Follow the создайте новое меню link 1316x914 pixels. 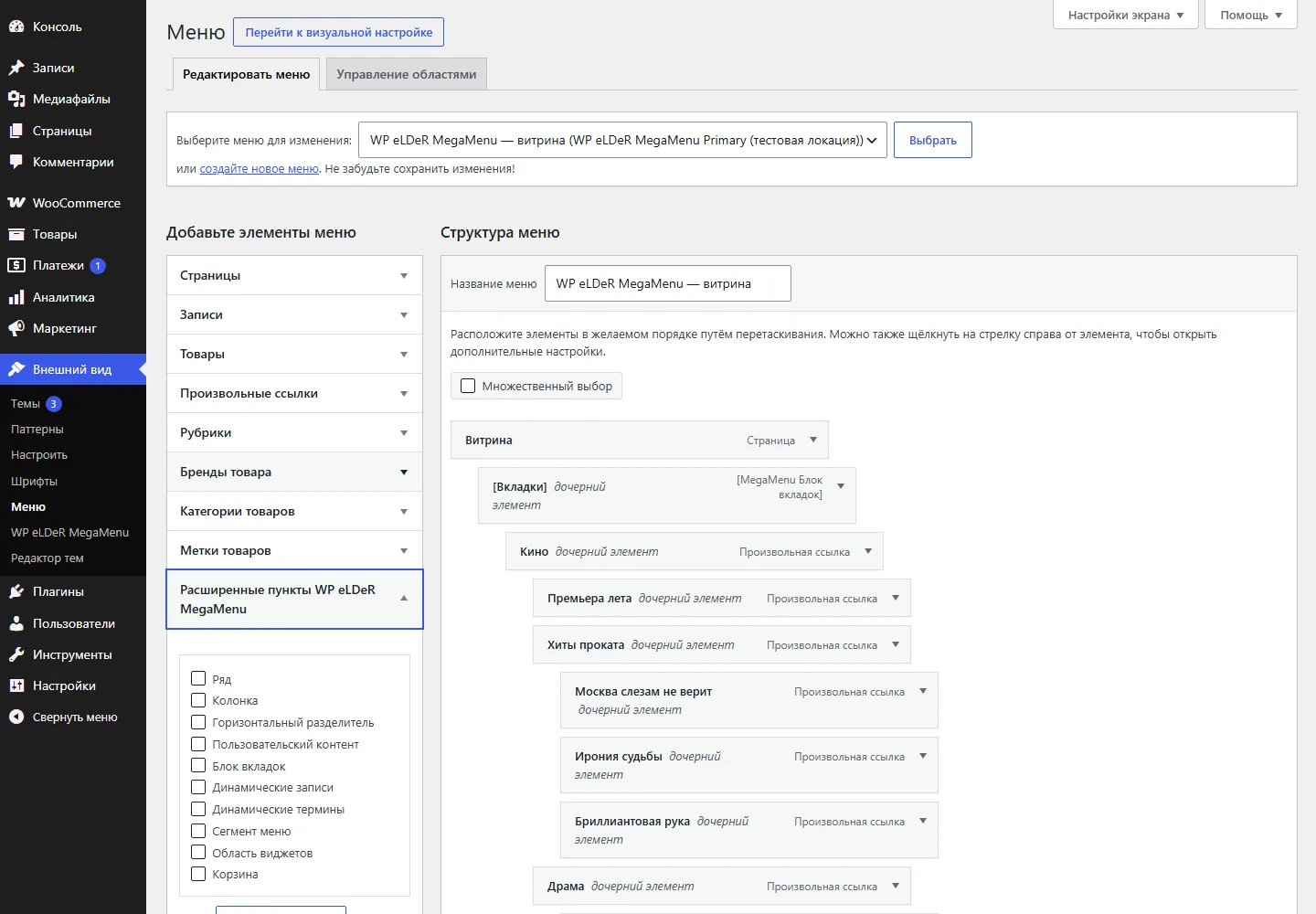260,169
